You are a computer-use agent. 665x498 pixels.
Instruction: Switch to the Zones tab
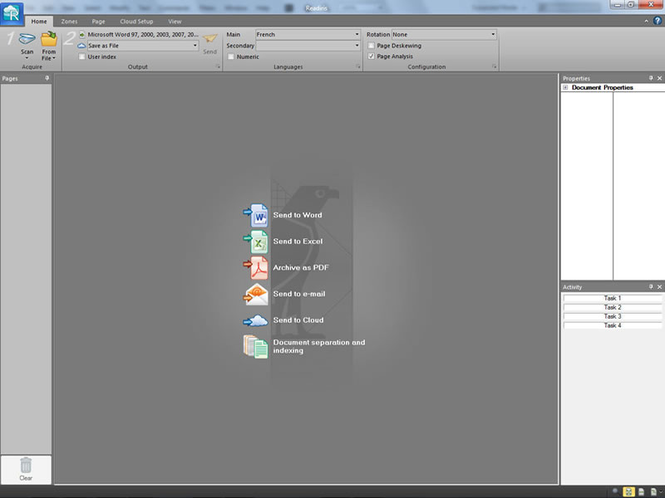point(69,21)
